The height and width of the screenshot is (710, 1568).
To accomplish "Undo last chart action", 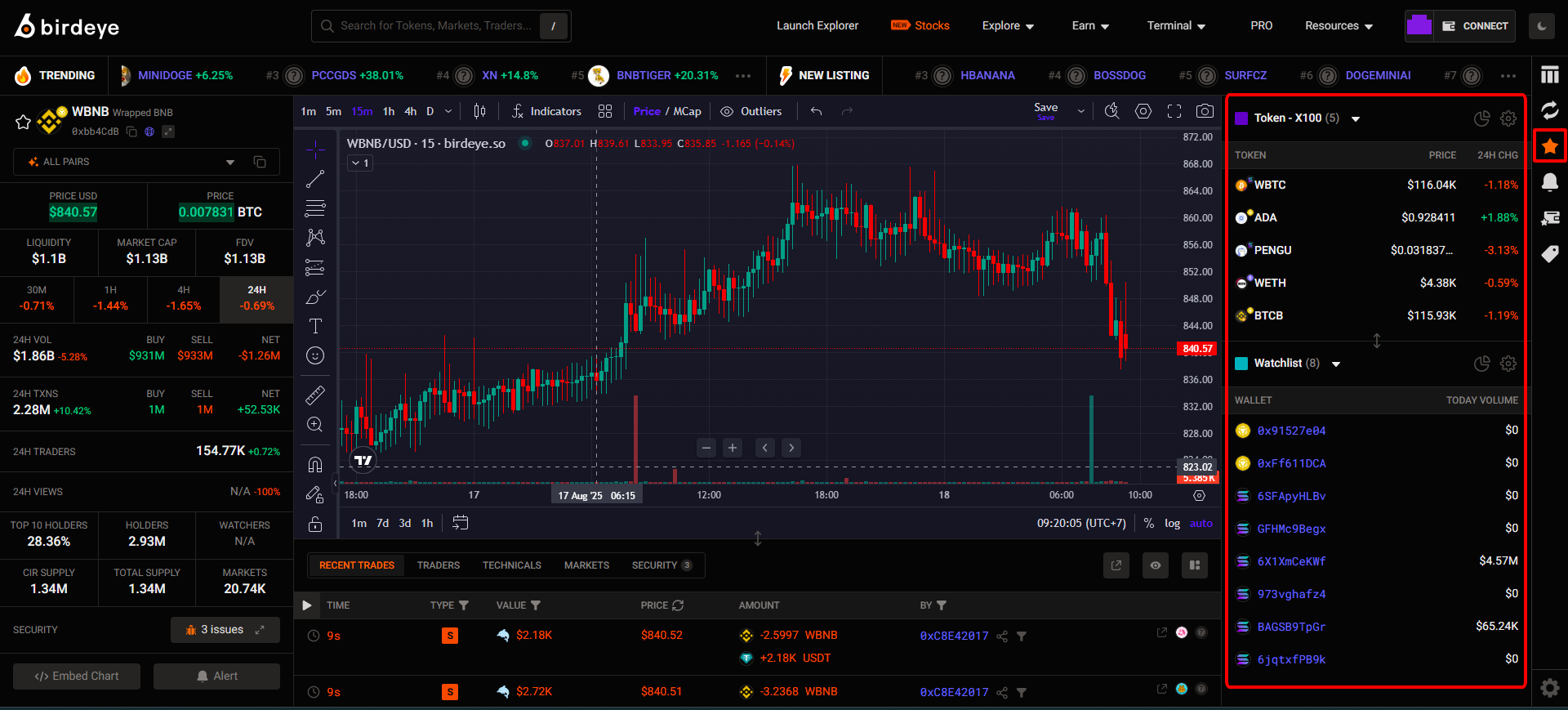I will click(x=816, y=111).
